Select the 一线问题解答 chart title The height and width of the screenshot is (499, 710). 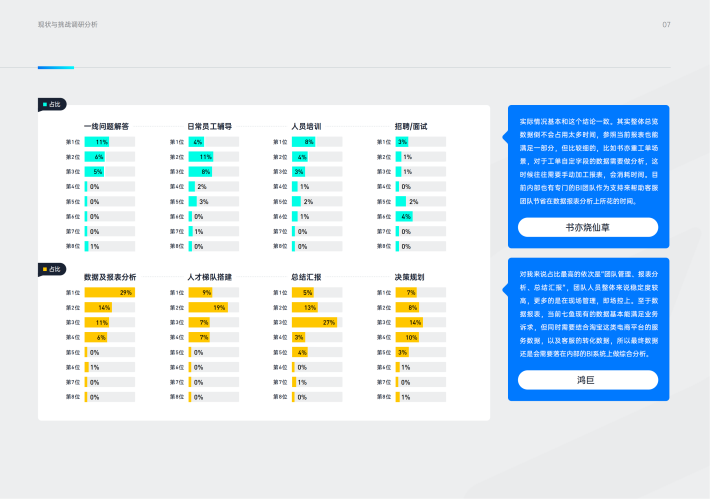[x=106, y=127]
